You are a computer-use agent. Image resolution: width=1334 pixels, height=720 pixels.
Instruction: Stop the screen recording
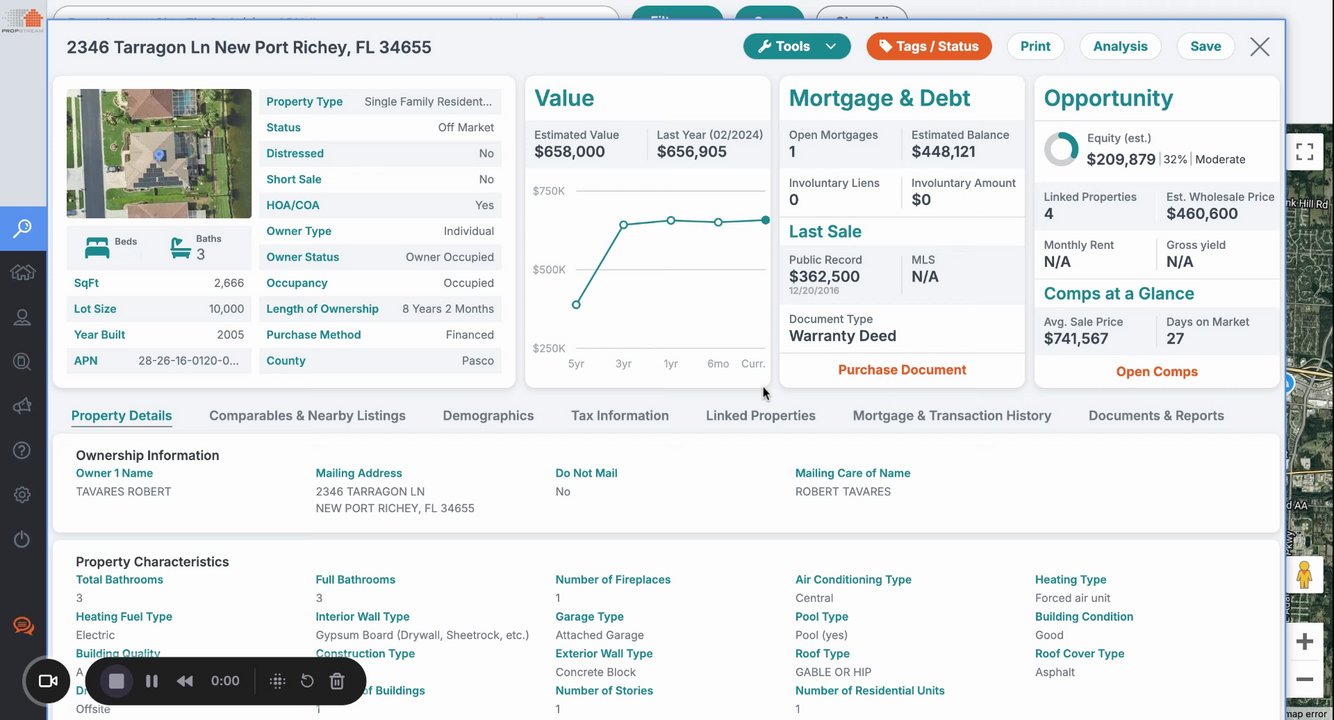[x=116, y=681]
